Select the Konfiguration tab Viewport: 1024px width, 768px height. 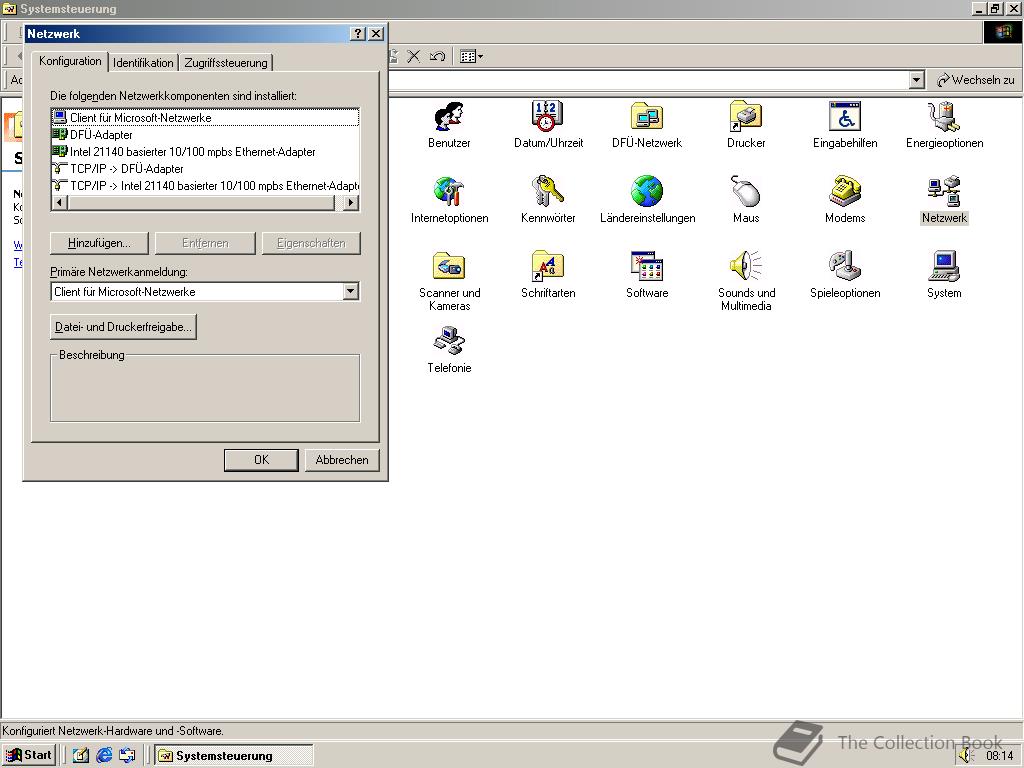pos(70,61)
